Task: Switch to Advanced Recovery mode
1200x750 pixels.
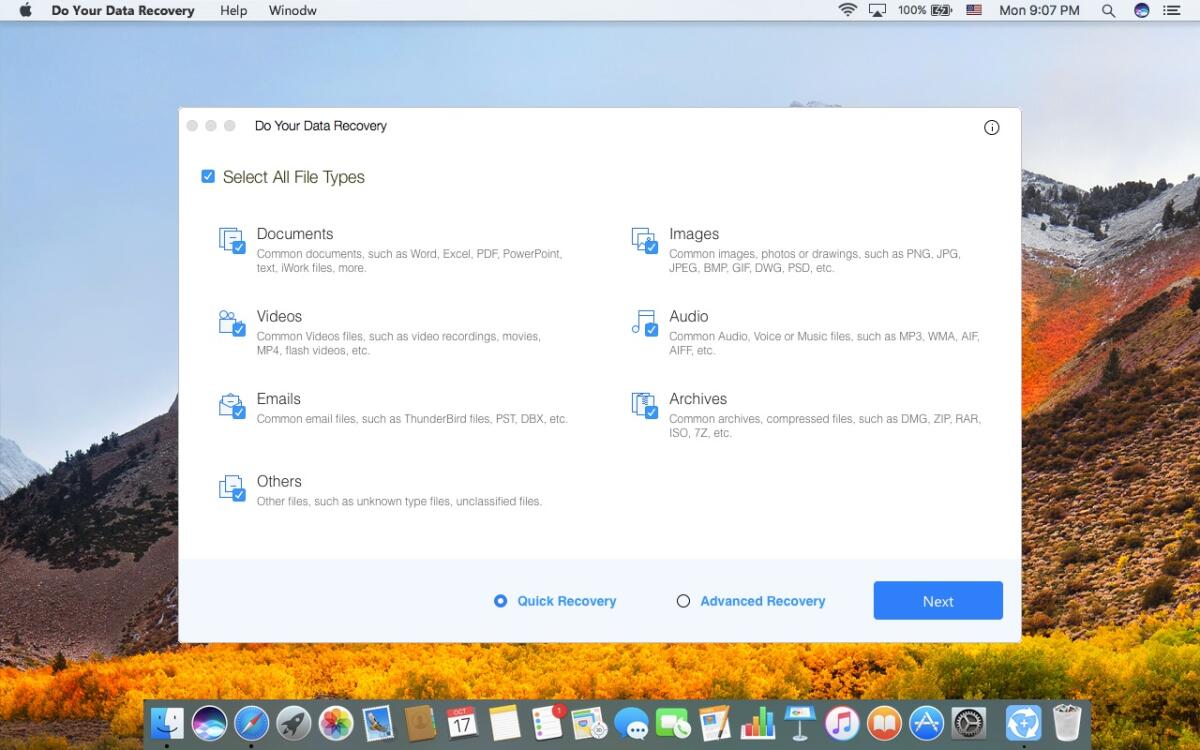Action: pos(684,600)
